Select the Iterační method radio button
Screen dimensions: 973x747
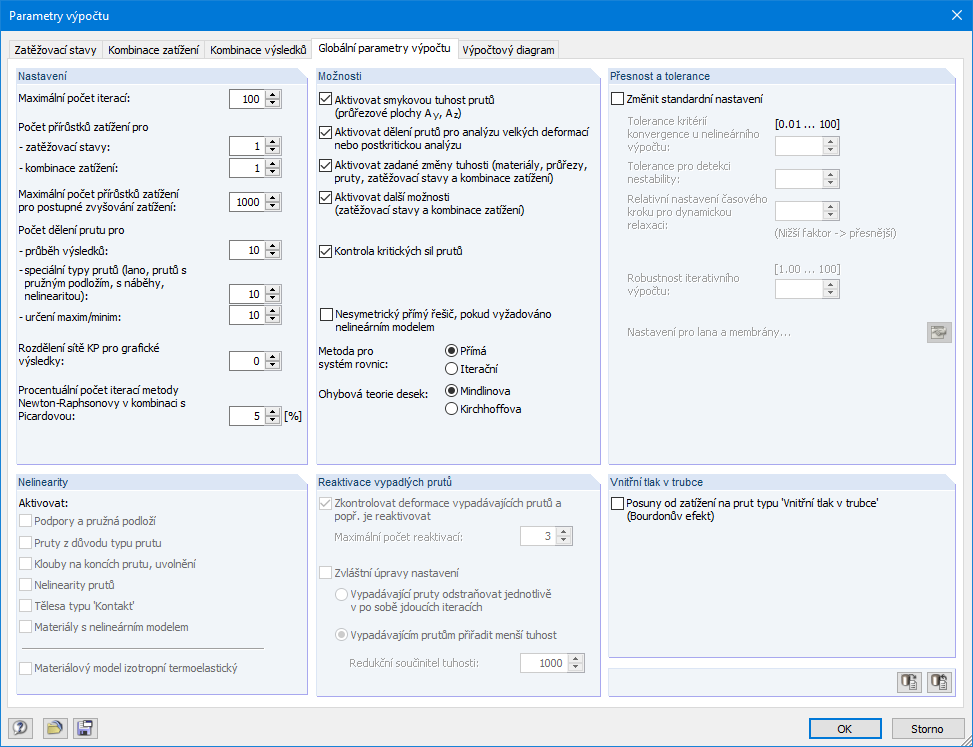[452, 369]
